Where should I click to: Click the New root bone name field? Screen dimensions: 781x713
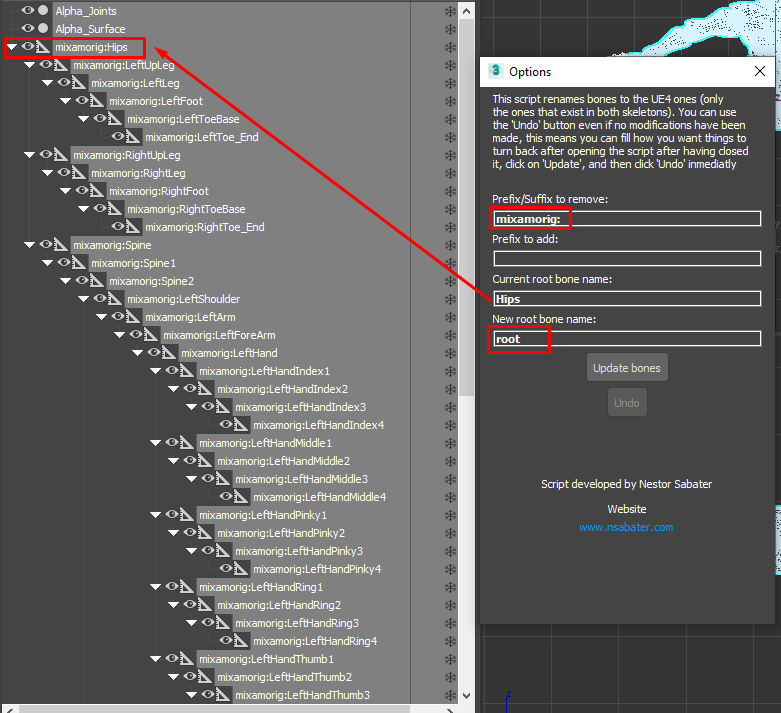coord(627,339)
